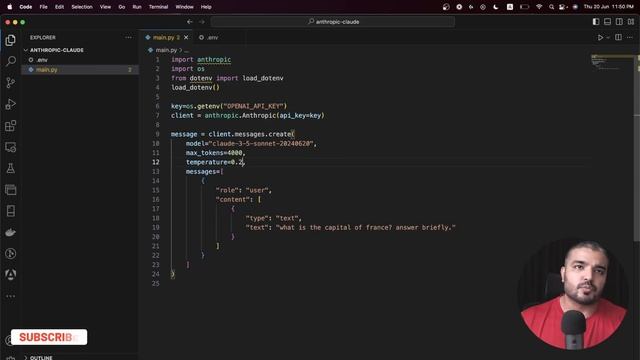Open the Testing flask view
The height and width of the screenshot is (360, 640).
[x=11, y=168]
